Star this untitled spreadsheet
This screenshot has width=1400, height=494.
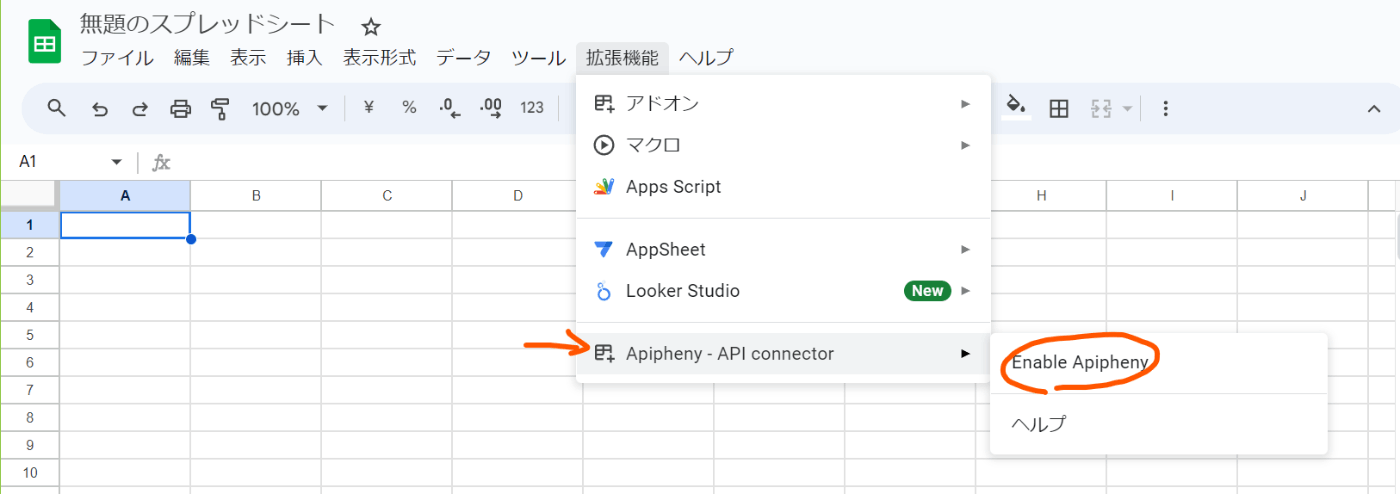pos(371,27)
